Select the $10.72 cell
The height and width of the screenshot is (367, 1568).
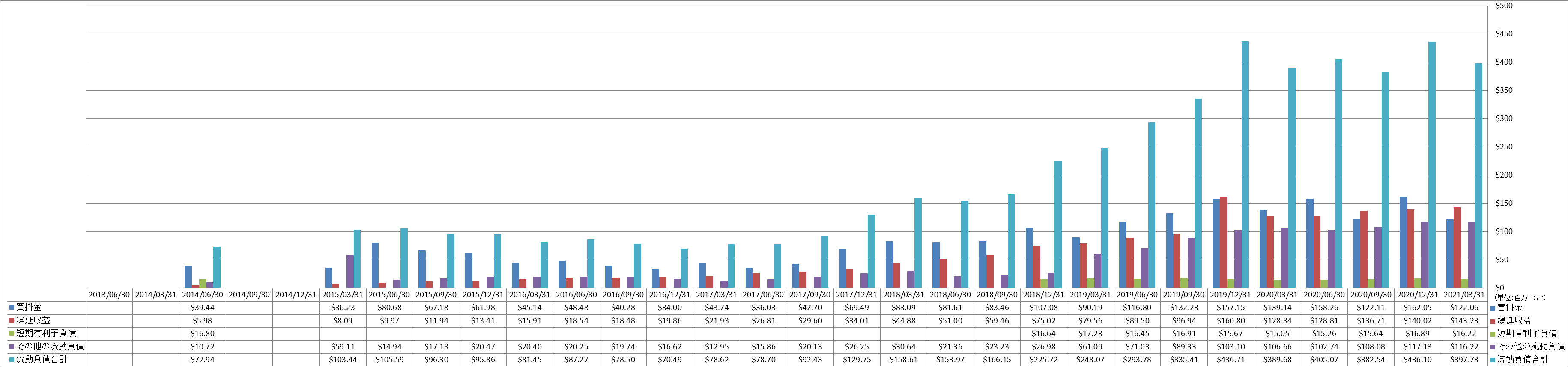click(x=202, y=346)
